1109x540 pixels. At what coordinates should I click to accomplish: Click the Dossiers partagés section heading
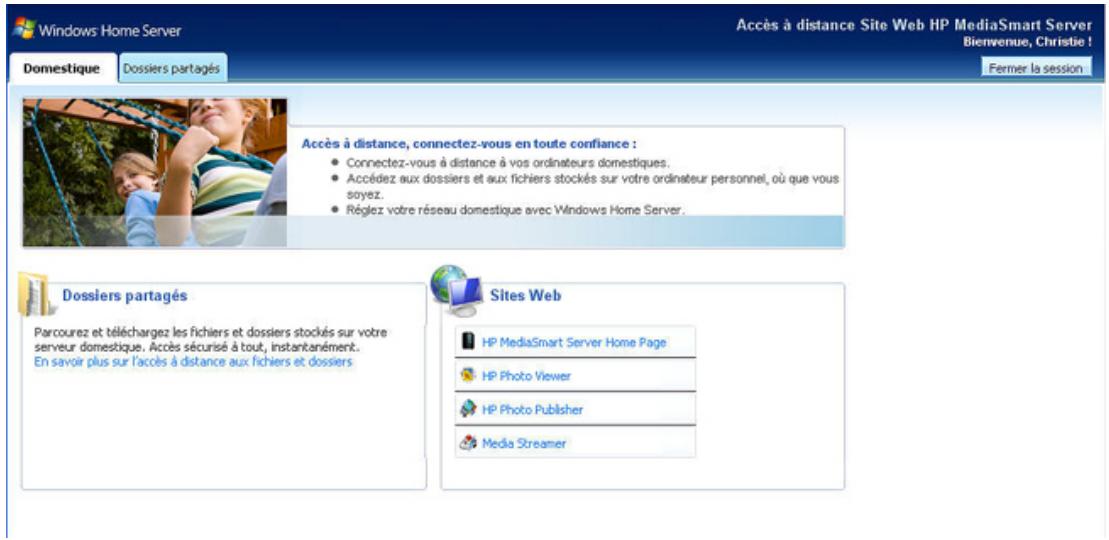(124, 296)
